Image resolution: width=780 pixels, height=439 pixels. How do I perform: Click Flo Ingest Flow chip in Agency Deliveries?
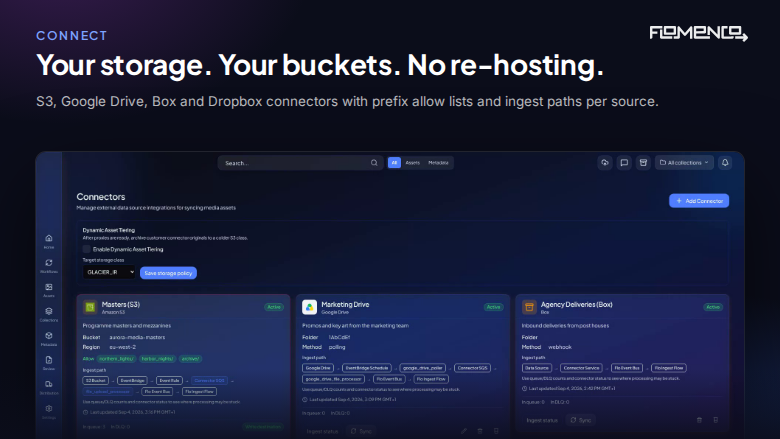pos(669,368)
